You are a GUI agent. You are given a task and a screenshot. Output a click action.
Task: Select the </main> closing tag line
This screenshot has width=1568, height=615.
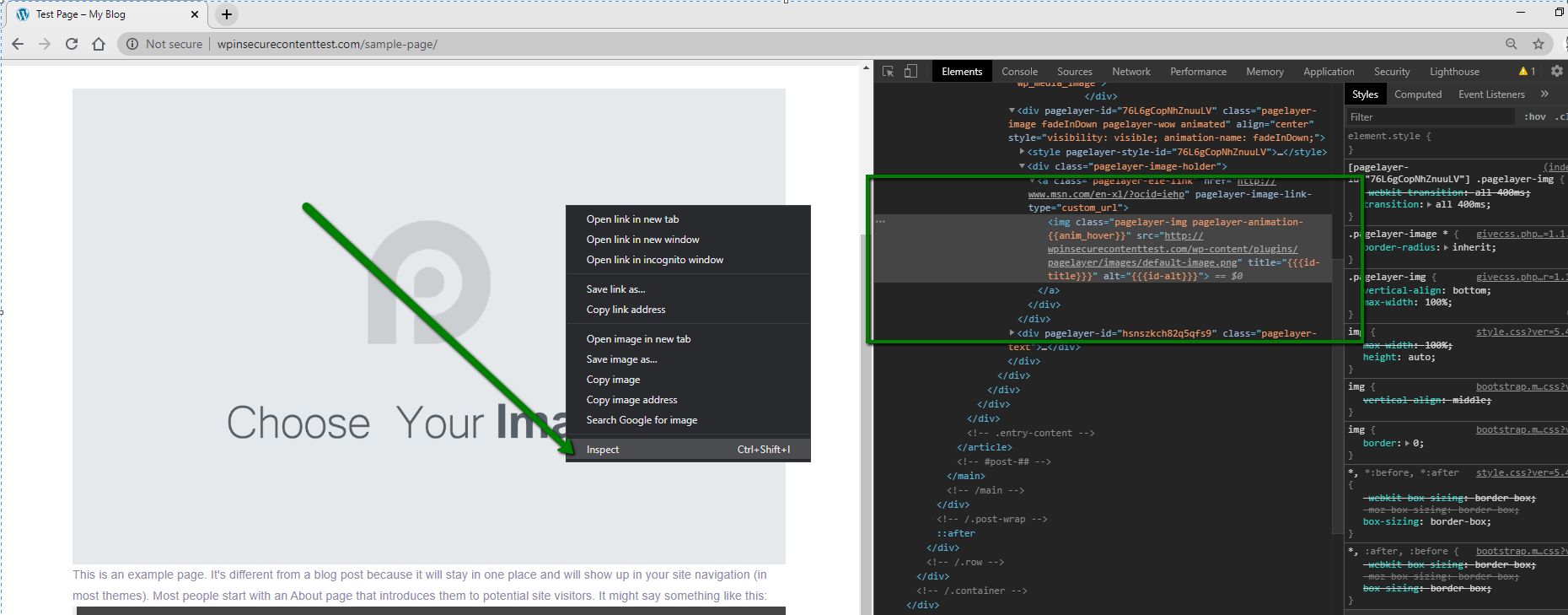point(966,477)
